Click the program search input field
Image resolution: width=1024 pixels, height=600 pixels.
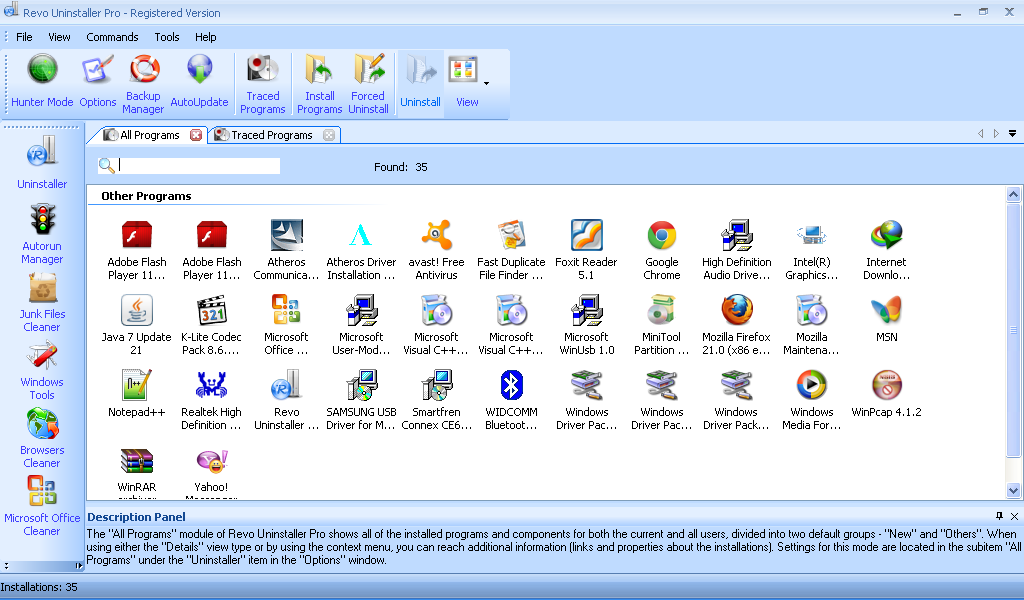pyautogui.click(x=199, y=166)
